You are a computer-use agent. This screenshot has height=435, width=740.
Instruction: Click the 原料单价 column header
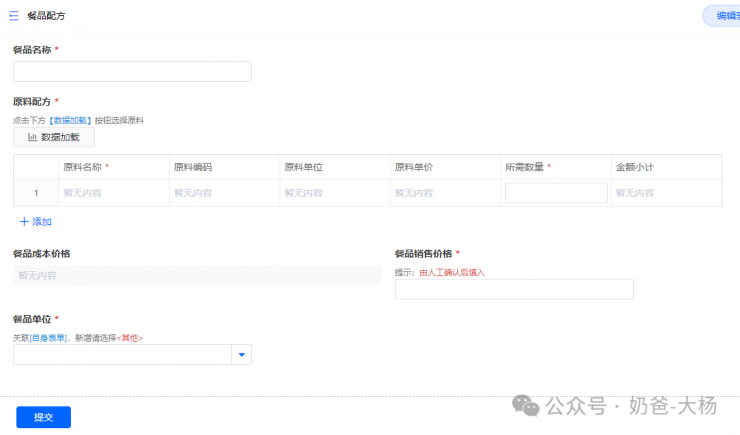[x=413, y=167]
